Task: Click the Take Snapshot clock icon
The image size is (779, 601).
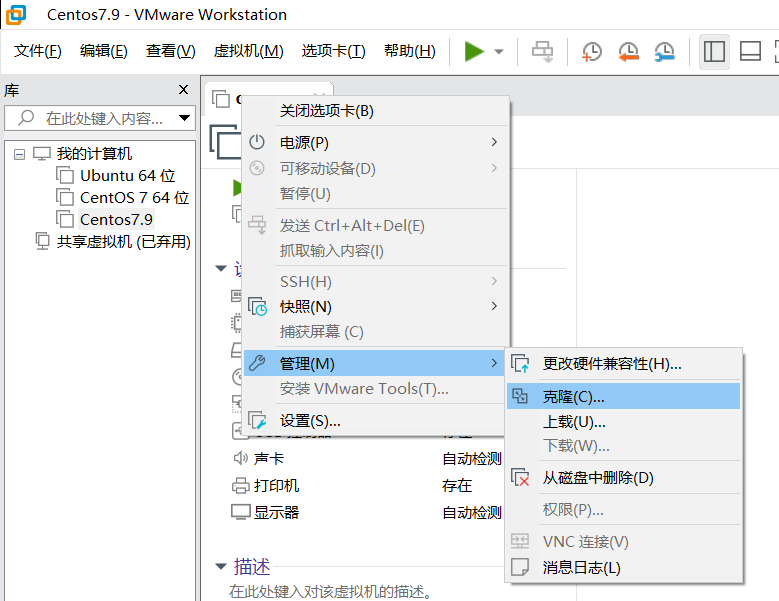Action: 591,51
